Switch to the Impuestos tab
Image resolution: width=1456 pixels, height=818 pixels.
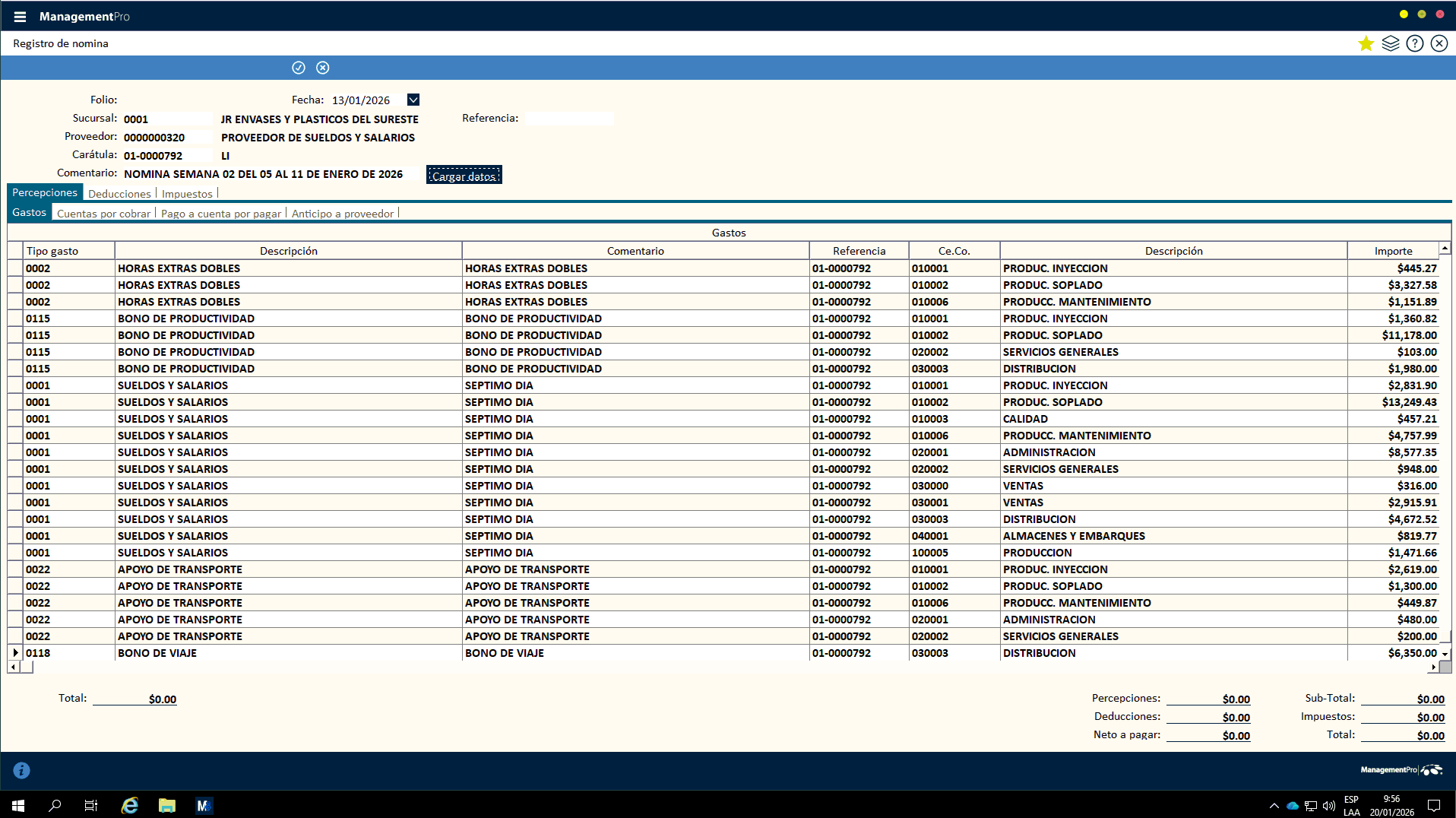pyautogui.click(x=187, y=194)
